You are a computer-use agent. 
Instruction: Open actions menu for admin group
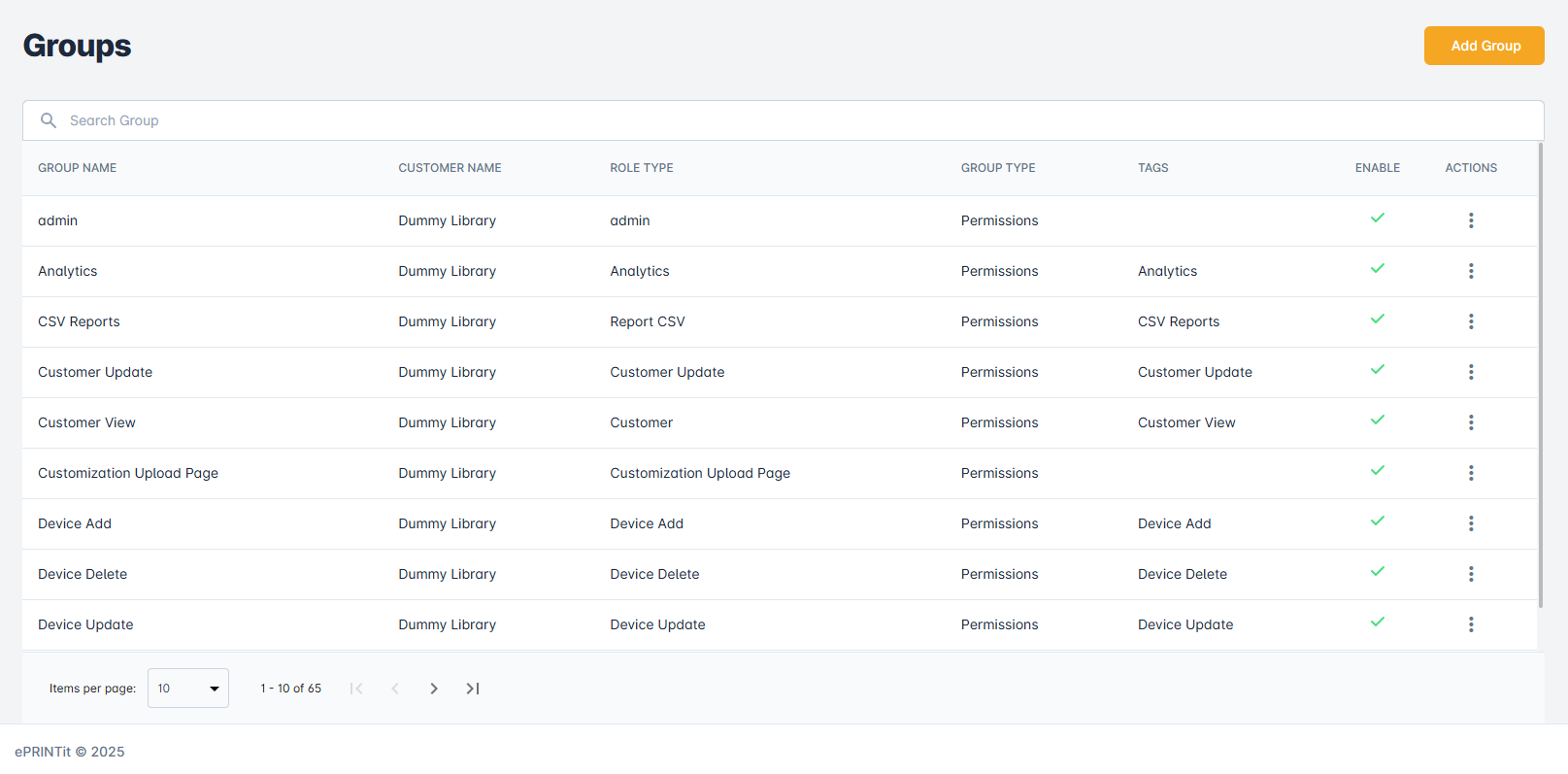click(x=1471, y=220)
